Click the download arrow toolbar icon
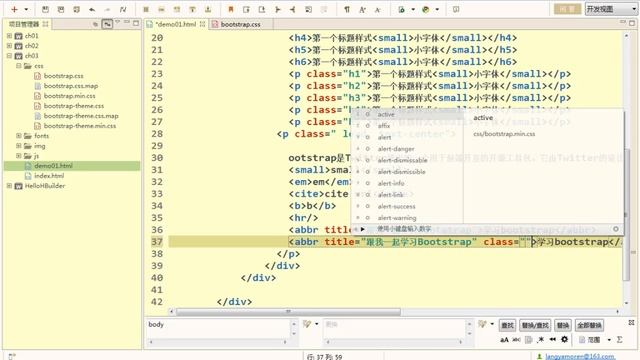 (208, 9)
